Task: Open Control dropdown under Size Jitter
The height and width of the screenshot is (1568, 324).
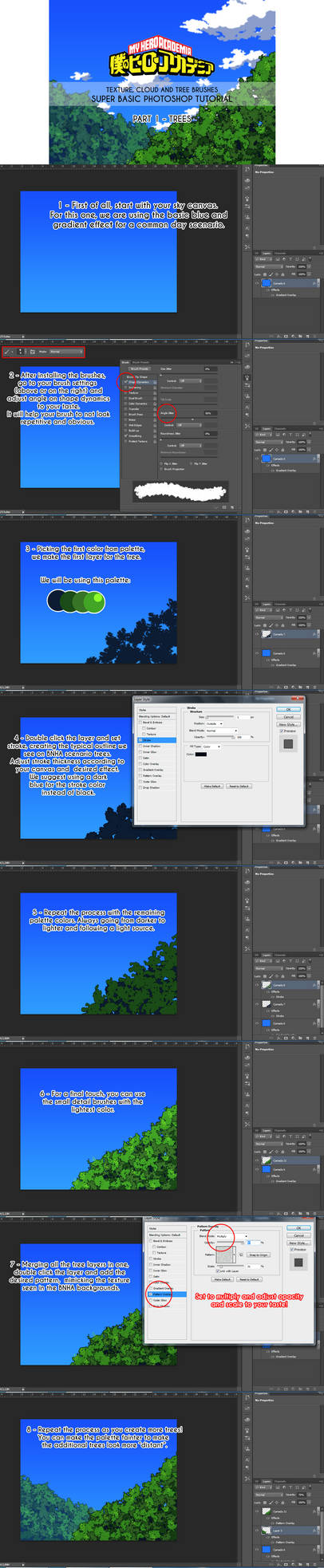Action: point(189,381)
